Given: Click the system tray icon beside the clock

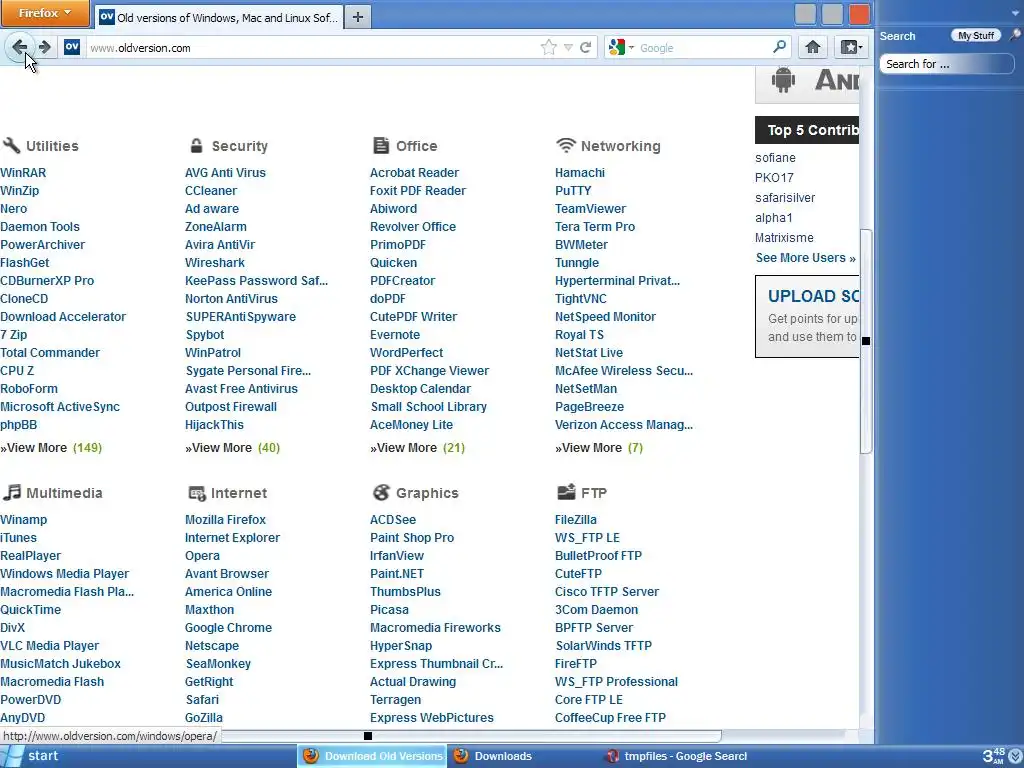Looking at the screenshot, I should click(1016, 756).
